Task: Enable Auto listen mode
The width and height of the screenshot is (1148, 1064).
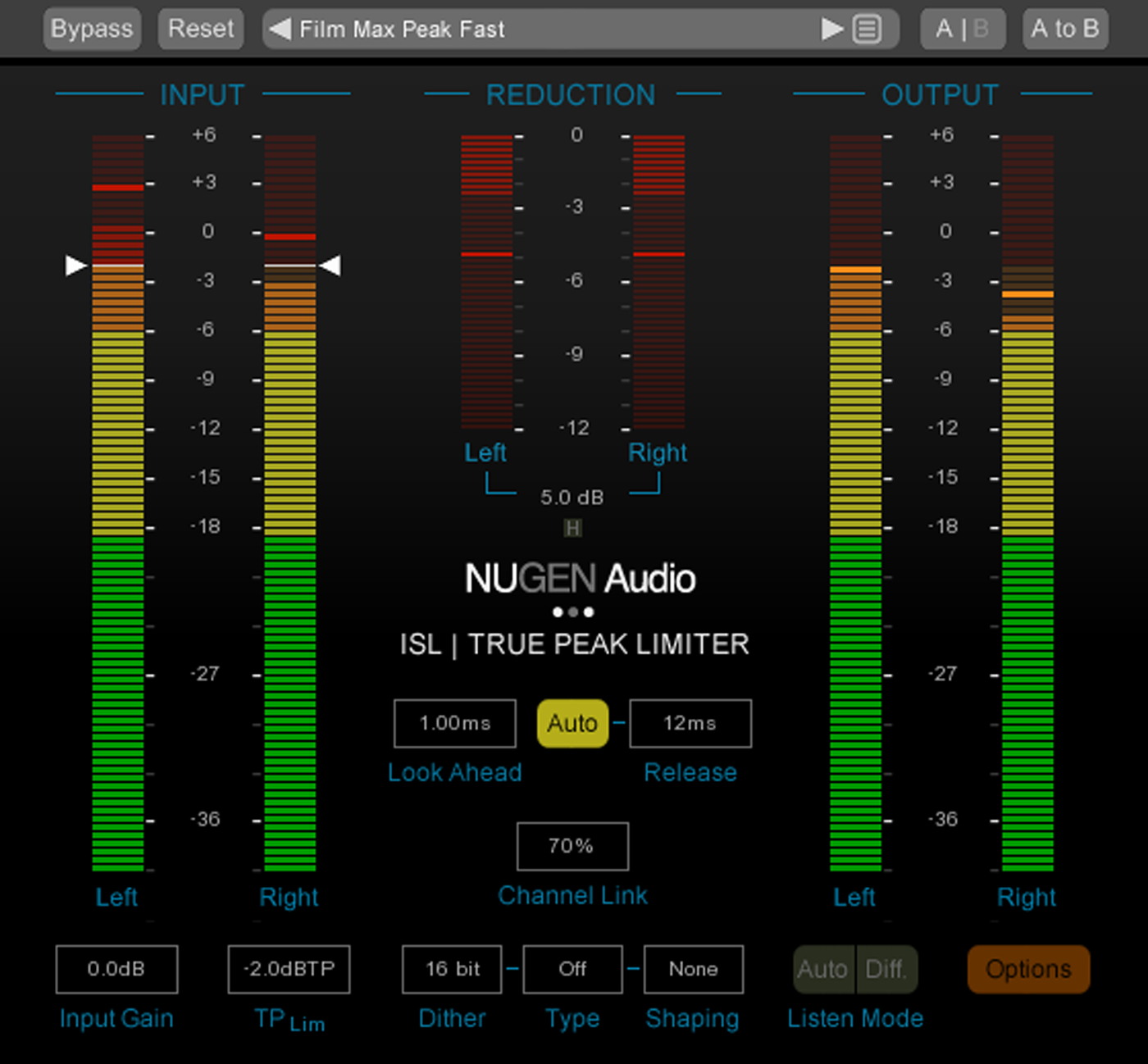Action: [x=823, y=969]
